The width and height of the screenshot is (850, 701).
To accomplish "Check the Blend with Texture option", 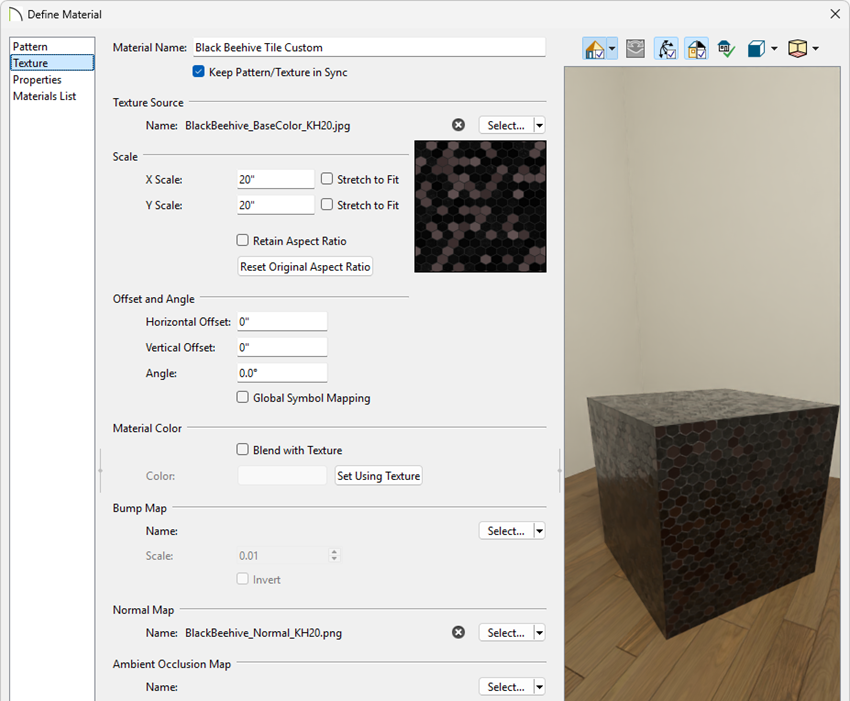I will [242, 450].
